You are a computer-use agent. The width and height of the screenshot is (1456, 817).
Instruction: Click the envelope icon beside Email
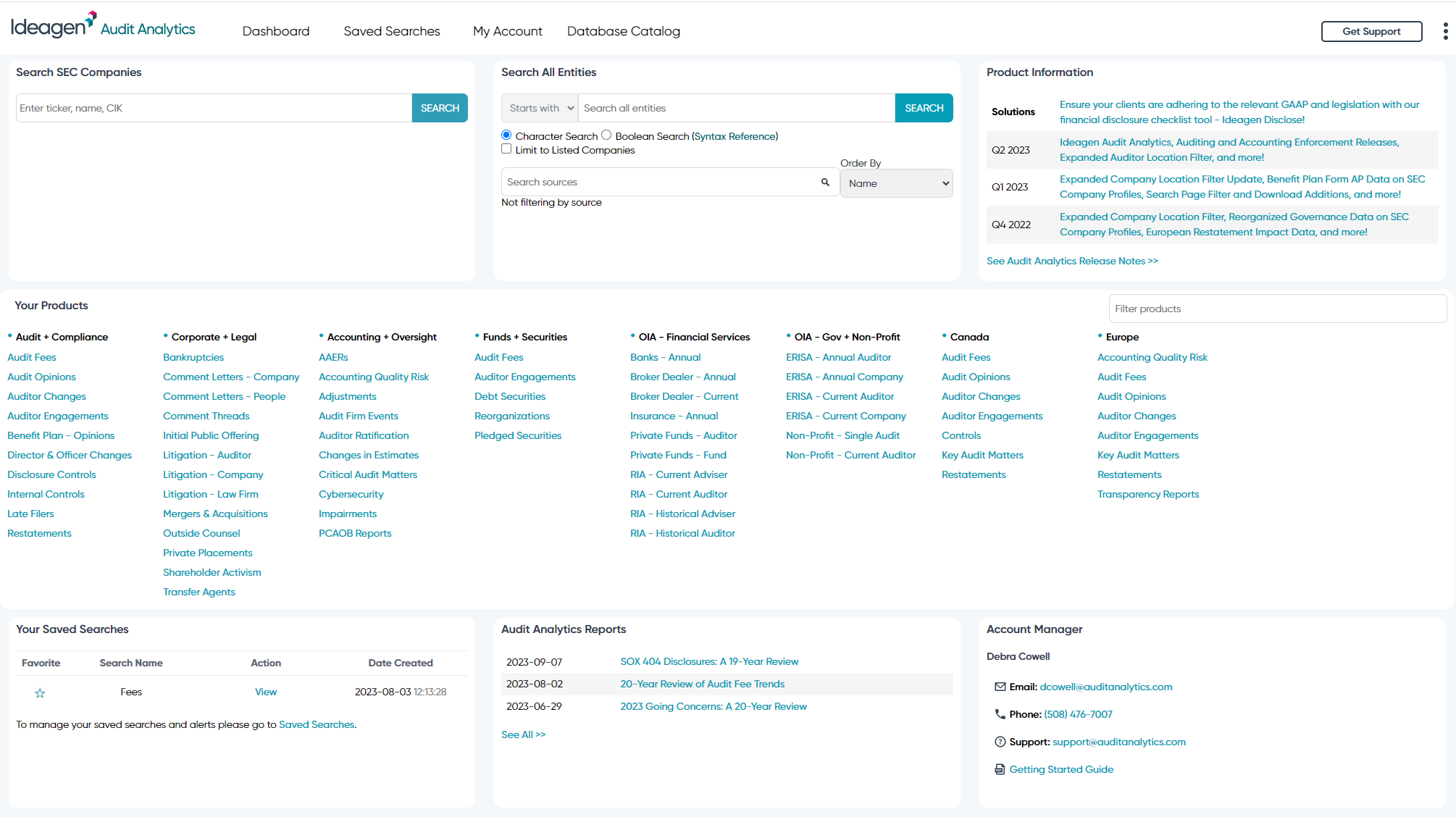click(x=1000, y=687)
